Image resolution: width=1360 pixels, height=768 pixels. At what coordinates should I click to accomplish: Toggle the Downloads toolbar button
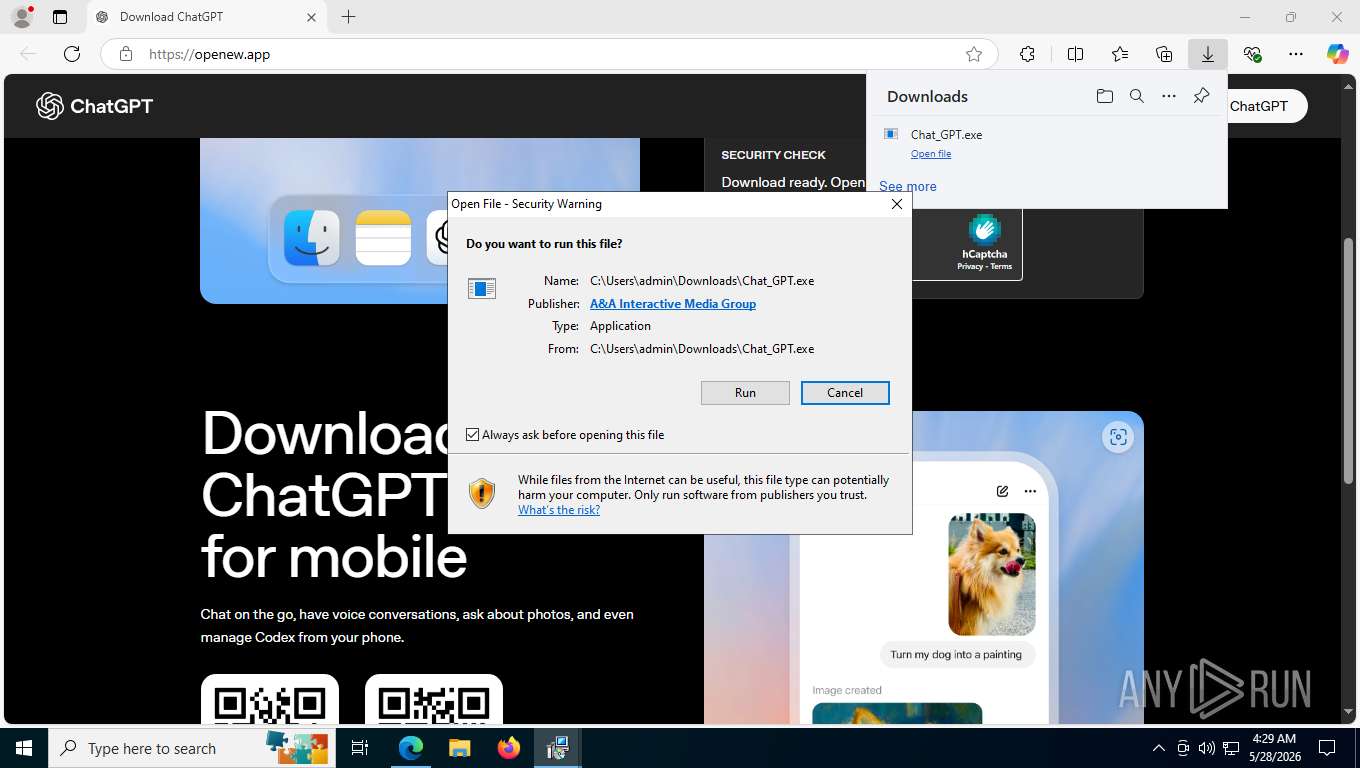1208,54
